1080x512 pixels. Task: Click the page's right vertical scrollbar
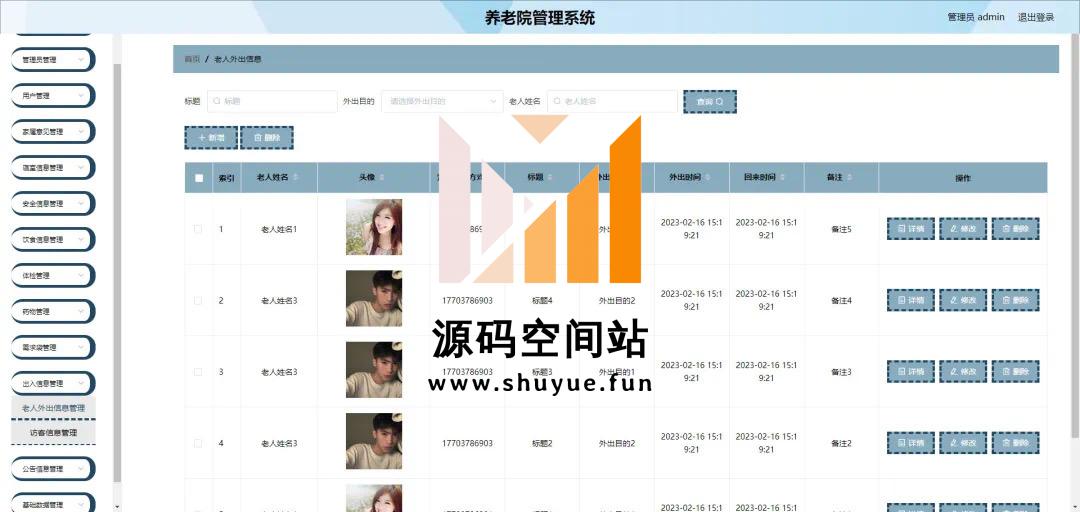tap(1075, 234)
